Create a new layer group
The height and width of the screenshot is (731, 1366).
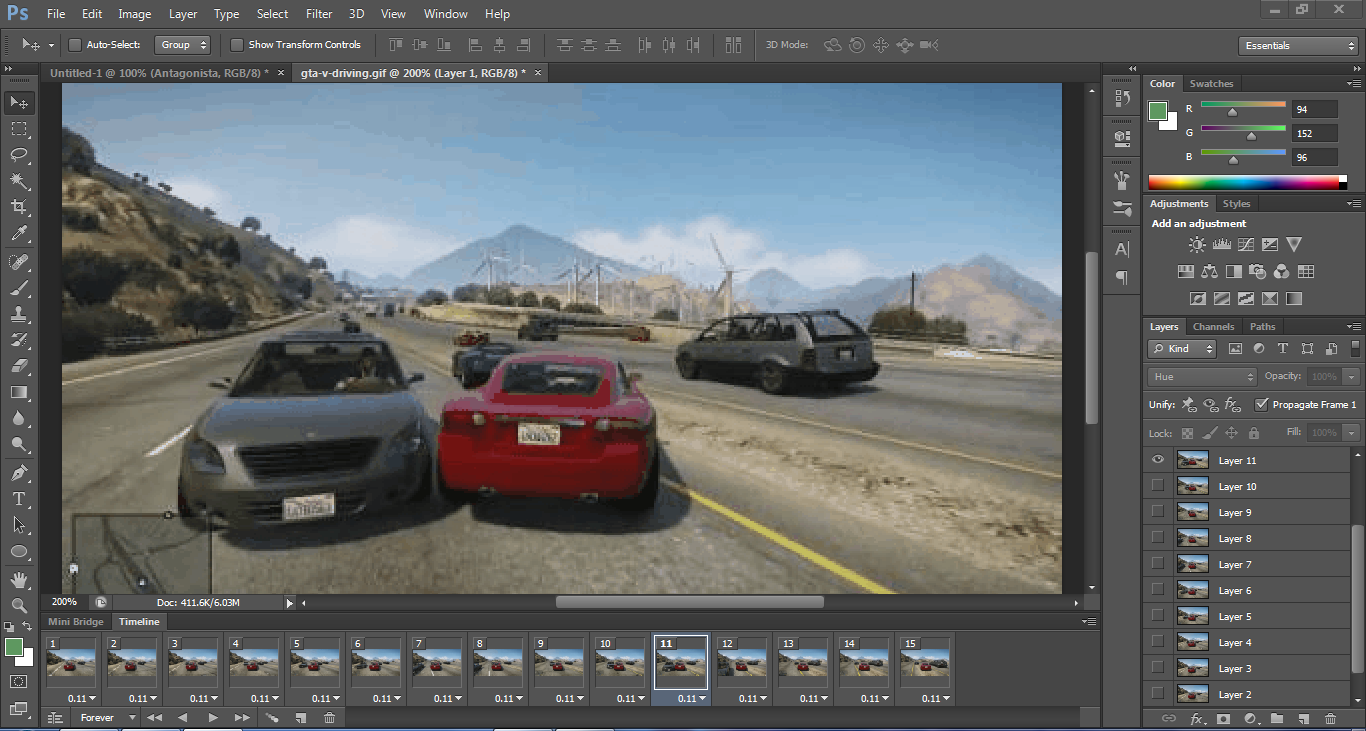(1277, 718)
